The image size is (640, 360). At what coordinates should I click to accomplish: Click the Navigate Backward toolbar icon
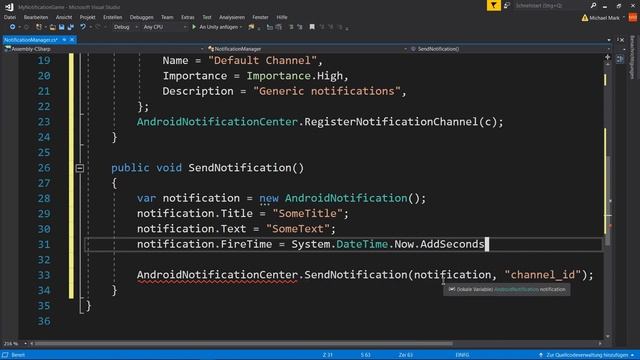pos(12,27)
